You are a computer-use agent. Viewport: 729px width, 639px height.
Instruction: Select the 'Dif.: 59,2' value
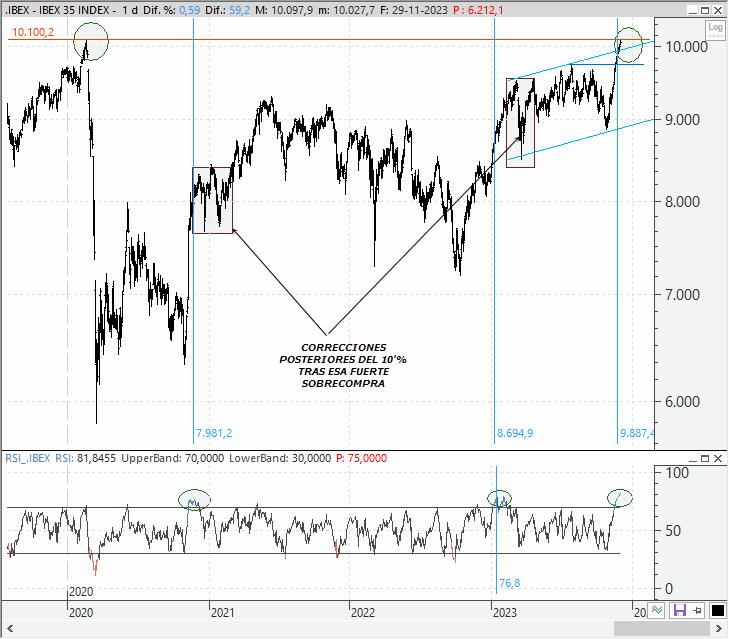pyautogui.click(x=227, y=10)
